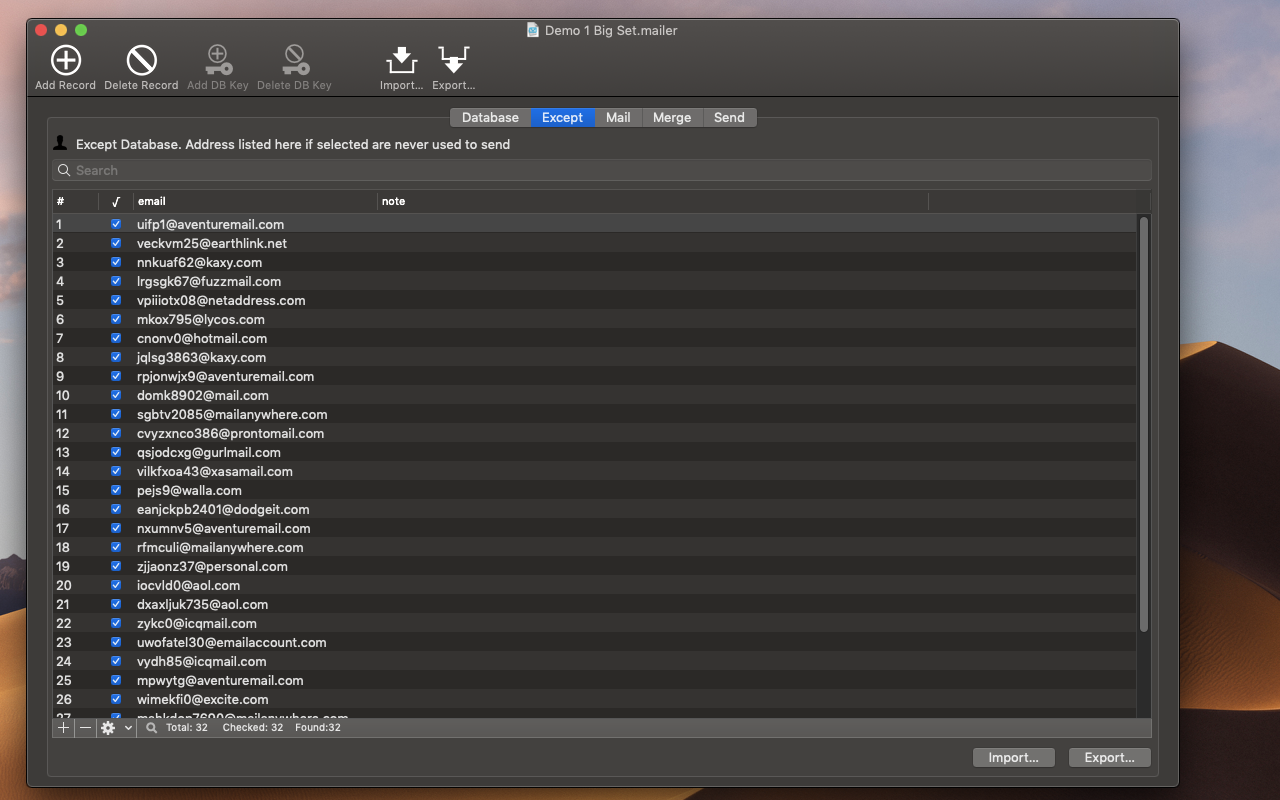Select the zjjaonz37@personal.com email text
The width and height of the screenshot is (1280, 800).
[x=212, y=566]
